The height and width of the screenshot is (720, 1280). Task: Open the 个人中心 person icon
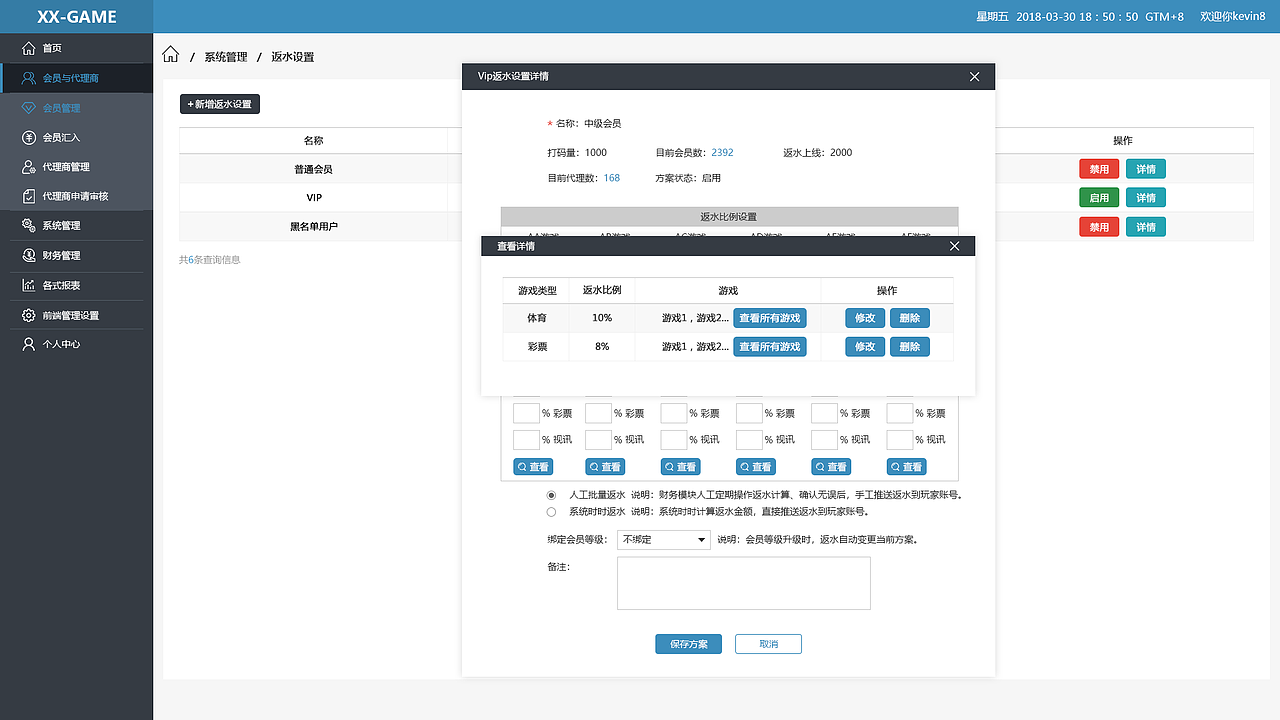click(28, 344)
